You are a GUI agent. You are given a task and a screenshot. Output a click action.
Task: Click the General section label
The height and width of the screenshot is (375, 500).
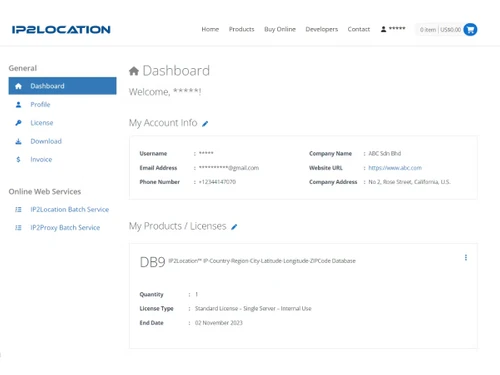(x=23, y=68)
